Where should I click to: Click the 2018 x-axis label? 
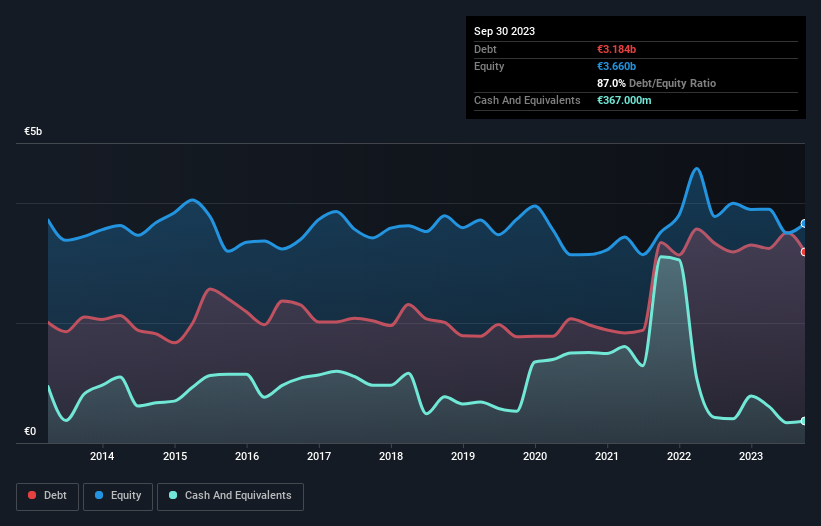(391, 456)
